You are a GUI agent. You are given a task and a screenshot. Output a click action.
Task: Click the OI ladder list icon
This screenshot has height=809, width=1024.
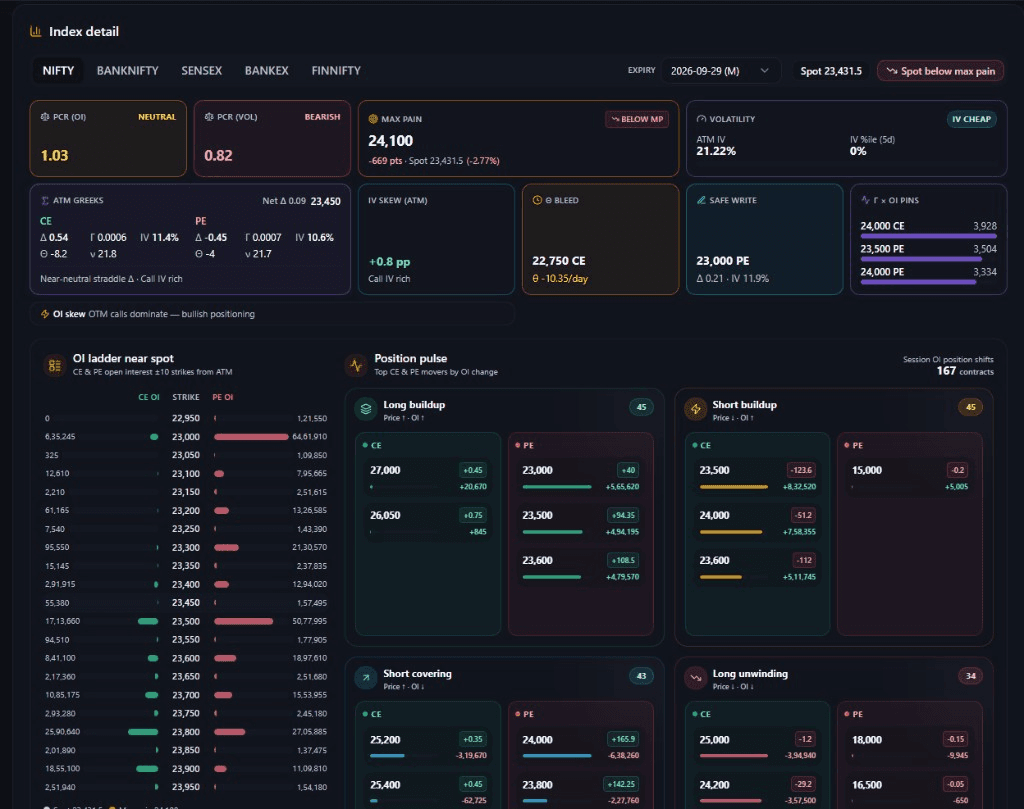(x=55, y=366)
